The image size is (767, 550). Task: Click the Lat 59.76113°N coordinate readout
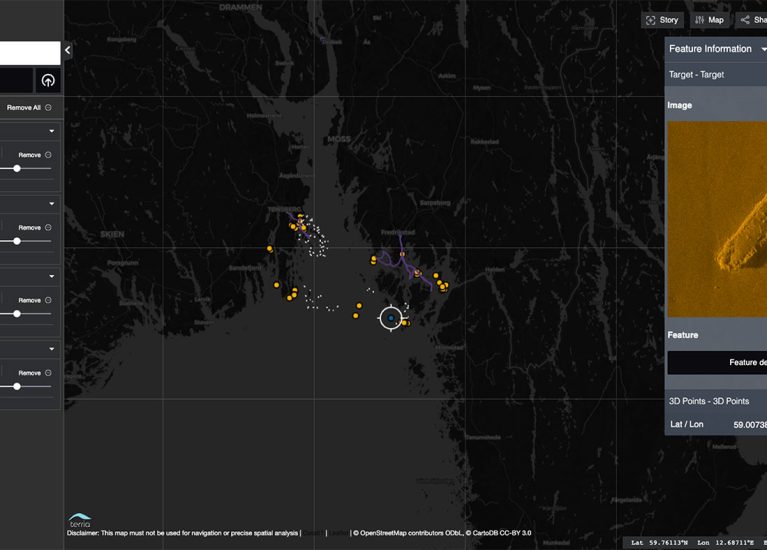(659, 543)
